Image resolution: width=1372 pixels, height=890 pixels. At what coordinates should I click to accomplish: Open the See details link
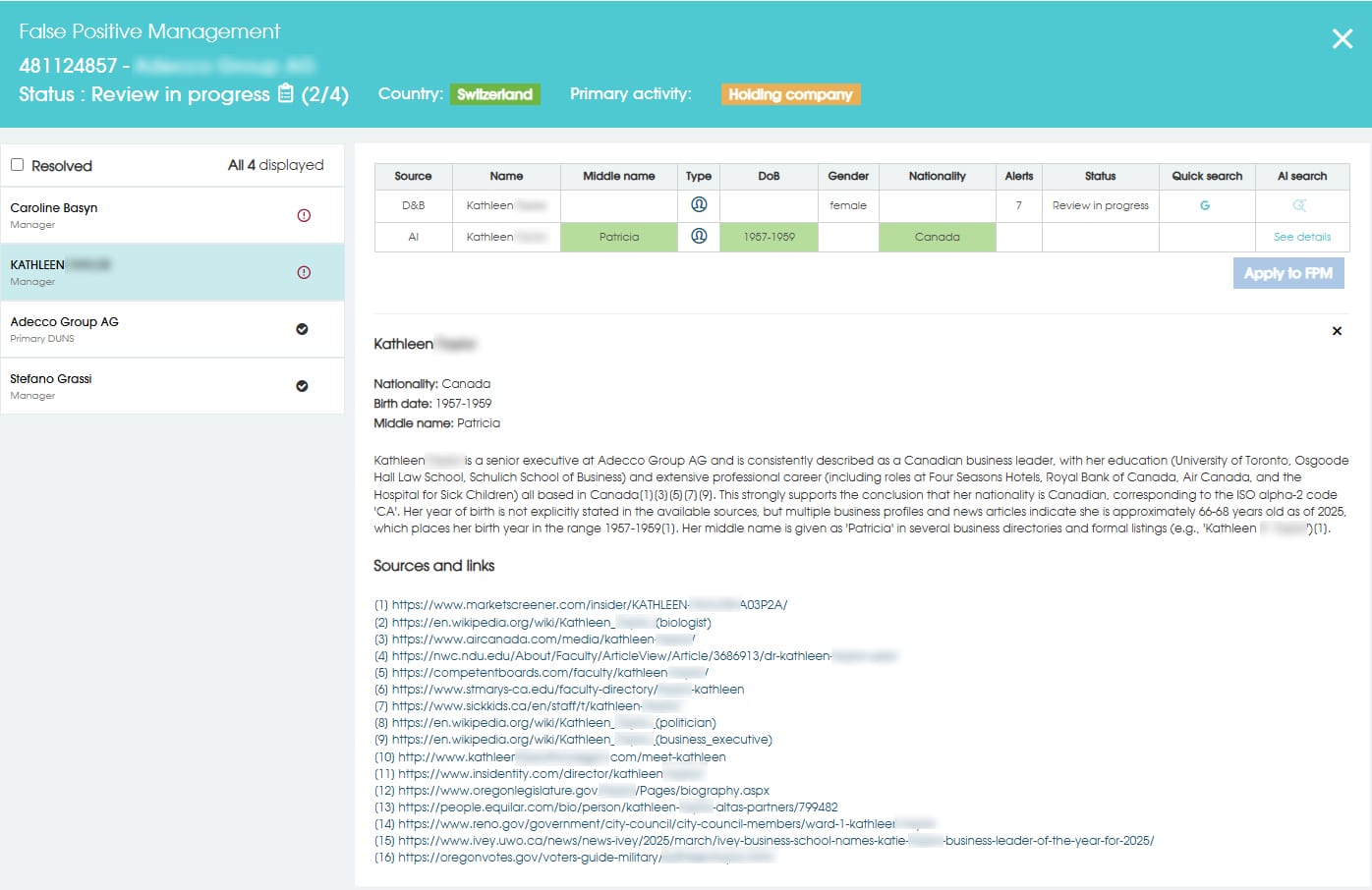[x=1301, y=237]
